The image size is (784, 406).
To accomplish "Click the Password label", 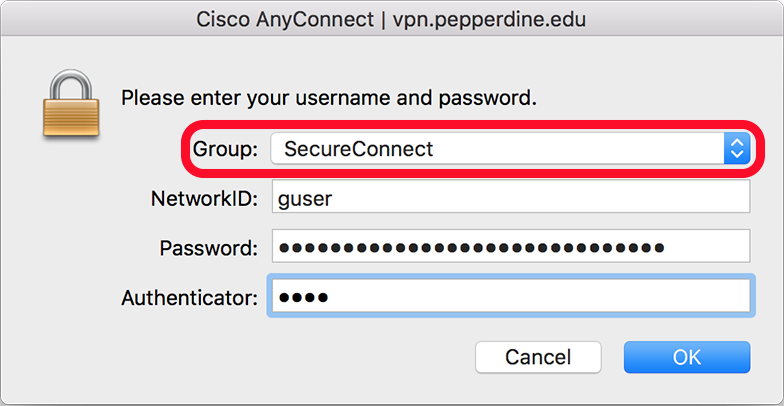I will point(208,247).
